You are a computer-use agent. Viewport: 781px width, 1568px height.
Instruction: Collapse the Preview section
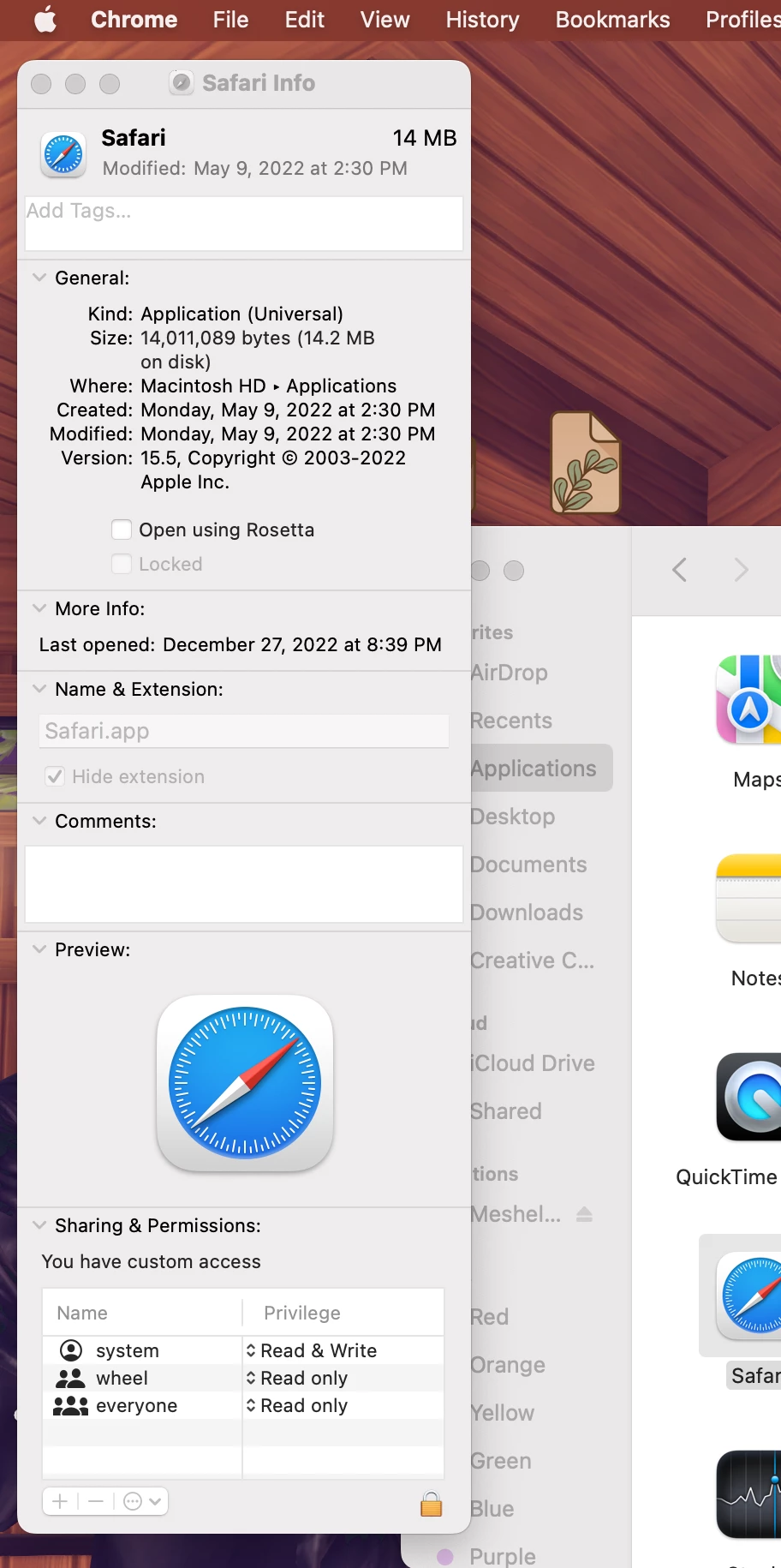pos(39,949)
